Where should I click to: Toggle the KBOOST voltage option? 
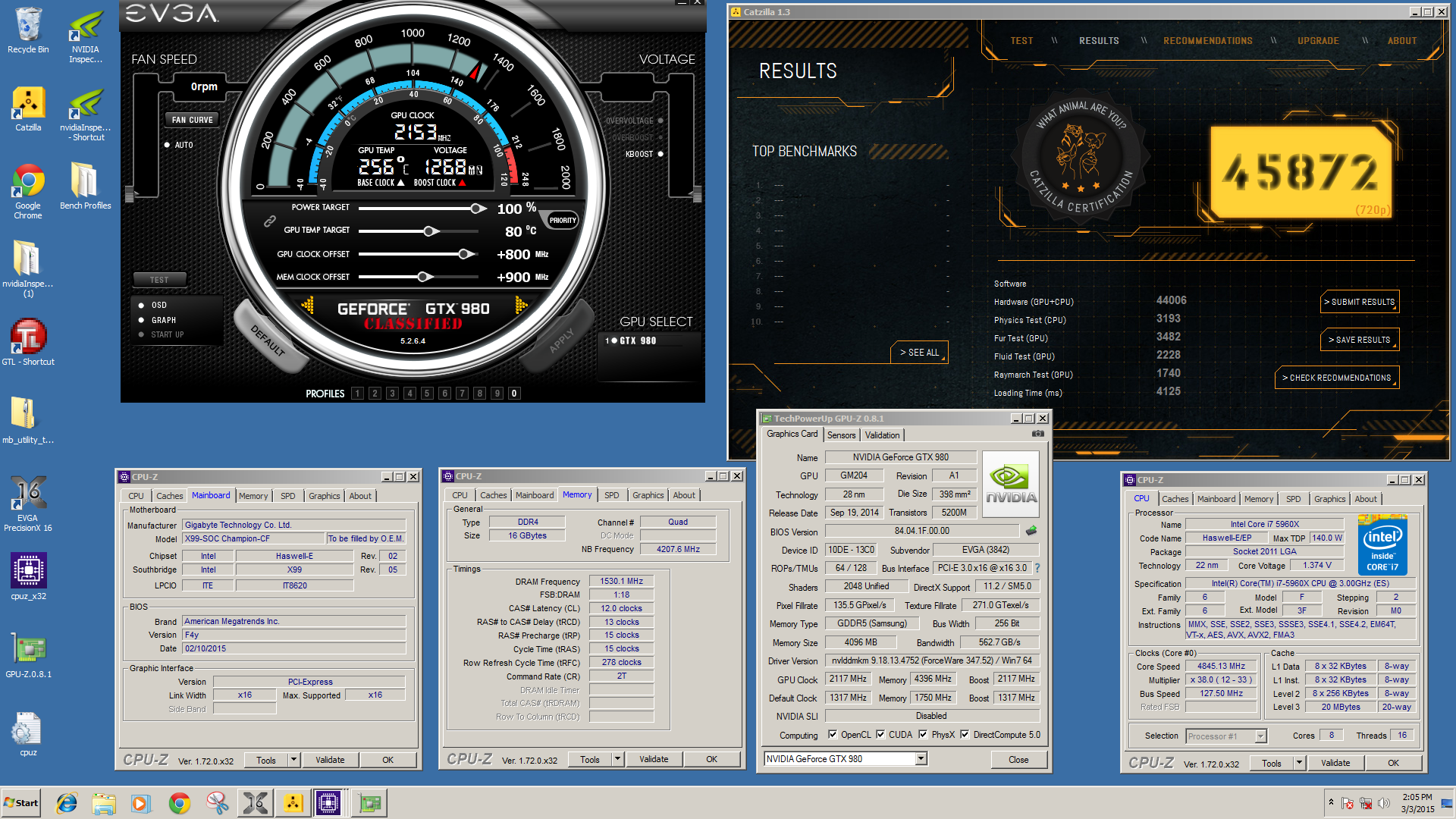[660, 154]
